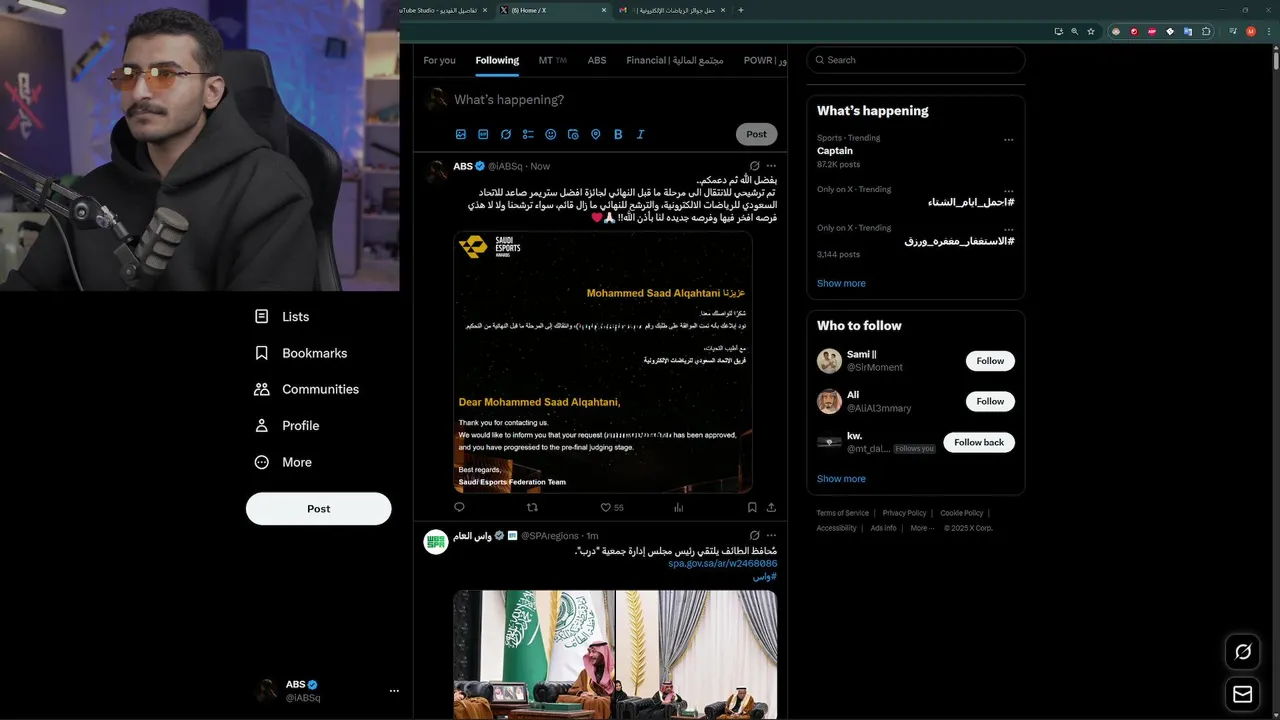Screen dimensions: 1280x720
Task: Open account switcher dots next to ABS
Action: click(394, 691)
